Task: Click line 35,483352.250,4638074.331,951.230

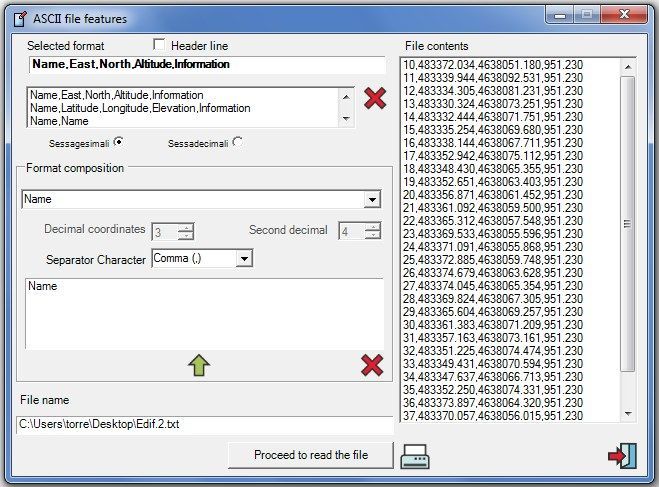Action: (493, 390)
